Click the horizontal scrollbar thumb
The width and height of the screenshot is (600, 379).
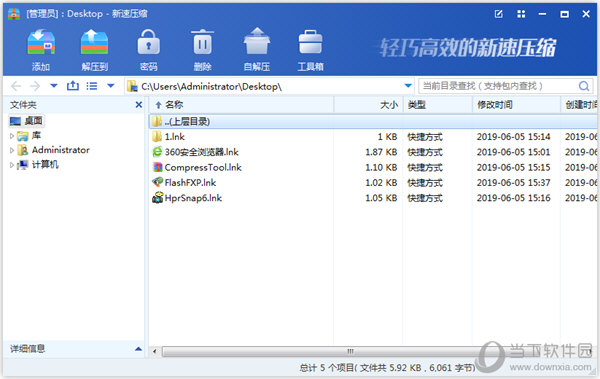click(350, 351)
